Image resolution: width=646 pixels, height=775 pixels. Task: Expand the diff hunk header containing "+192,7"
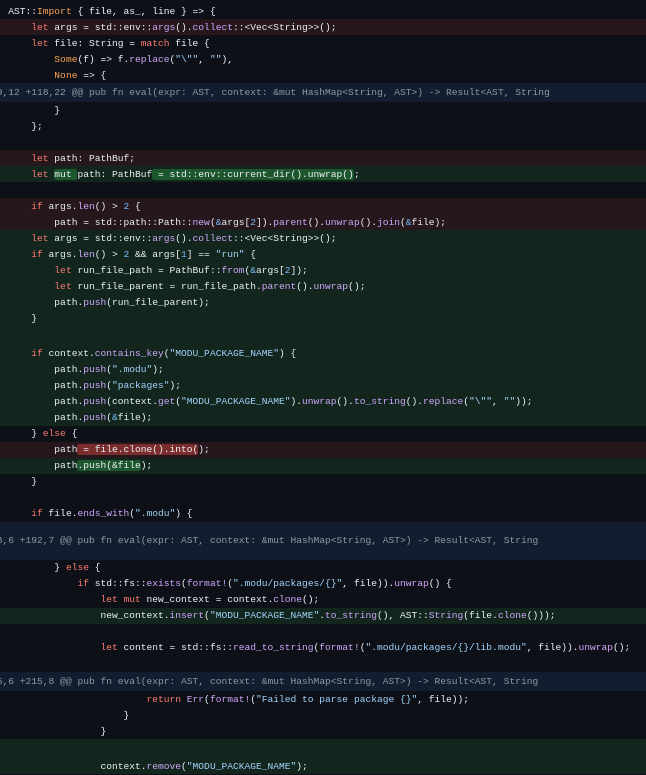coord(270,540)
